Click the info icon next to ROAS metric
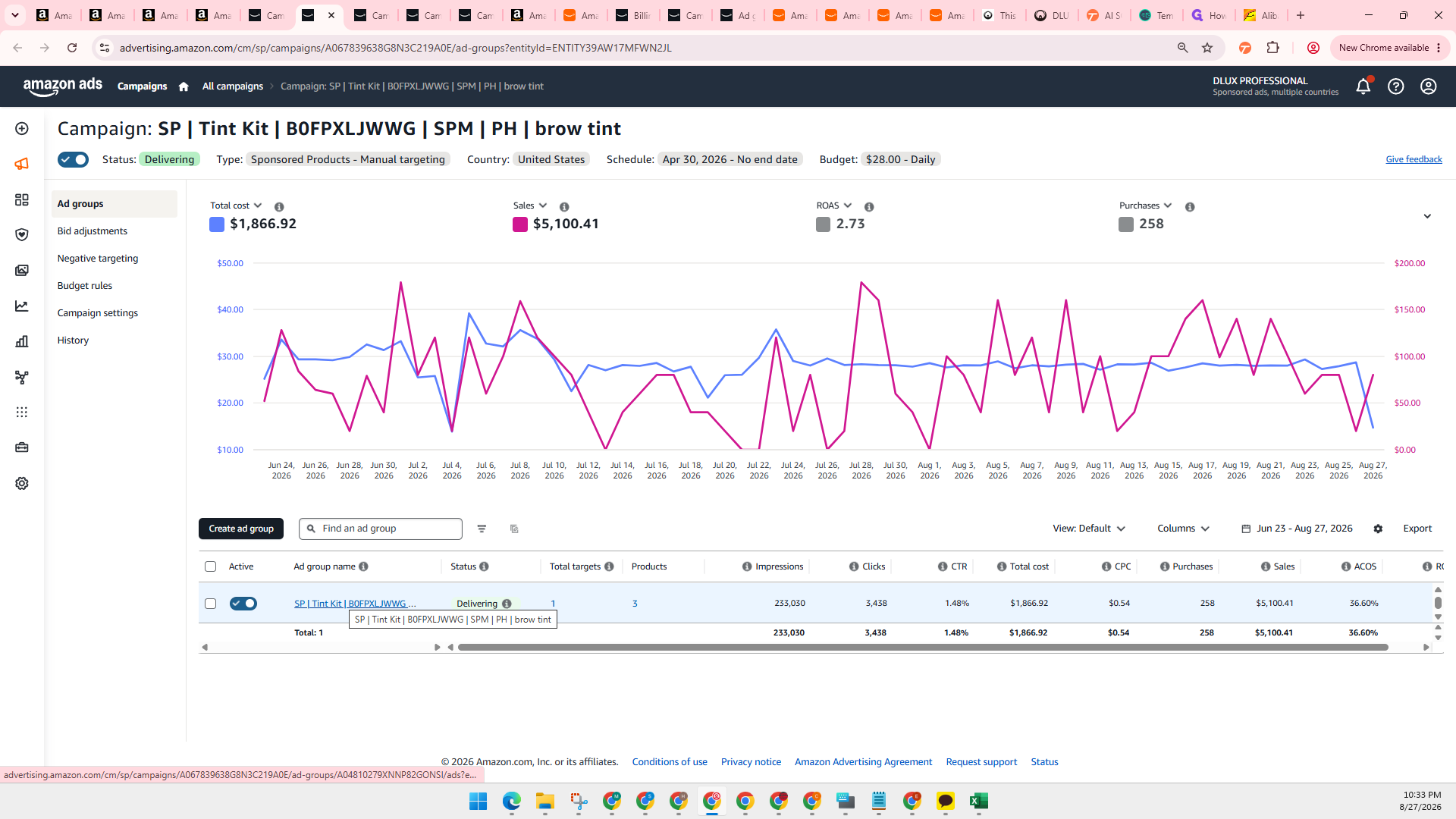The image size is (1456, 819). tap(869, 206)
